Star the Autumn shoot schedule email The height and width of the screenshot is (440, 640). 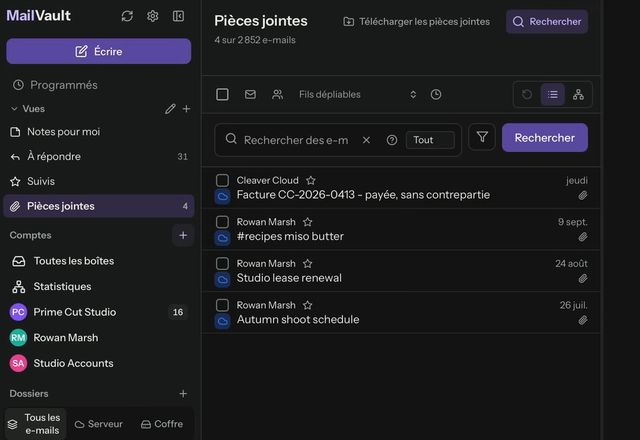pyautogui.click(x=307, y=305)
